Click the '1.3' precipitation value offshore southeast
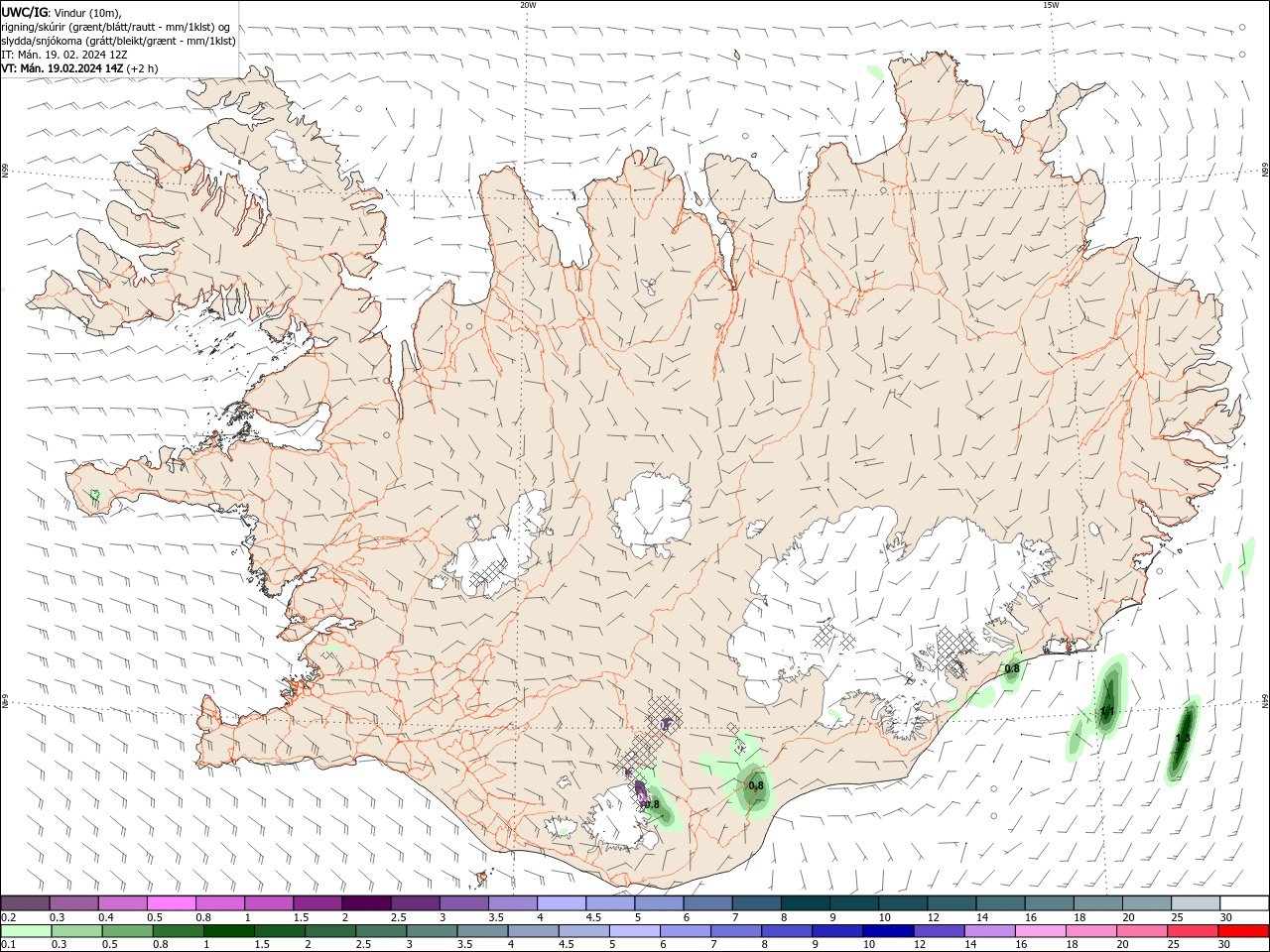The width and height of the screenshot is (1270, 952). [x=1183, y=739]
